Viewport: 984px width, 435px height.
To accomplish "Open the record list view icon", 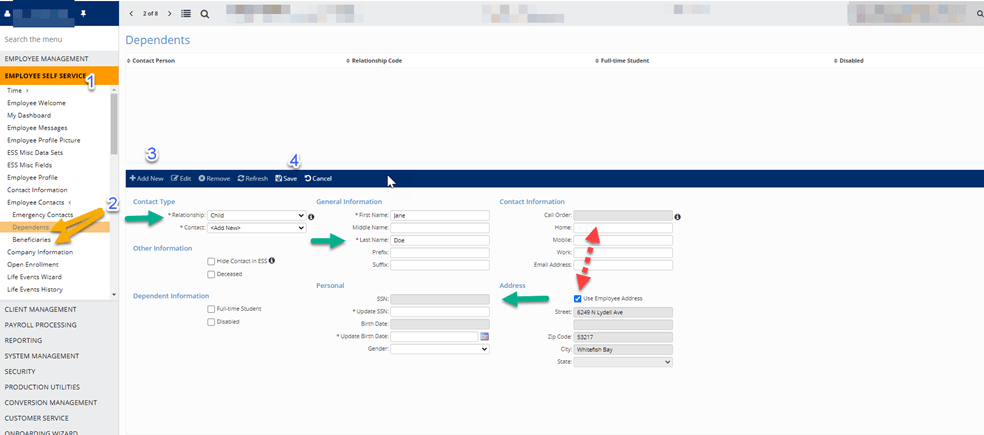I will [x=186, y=13].
